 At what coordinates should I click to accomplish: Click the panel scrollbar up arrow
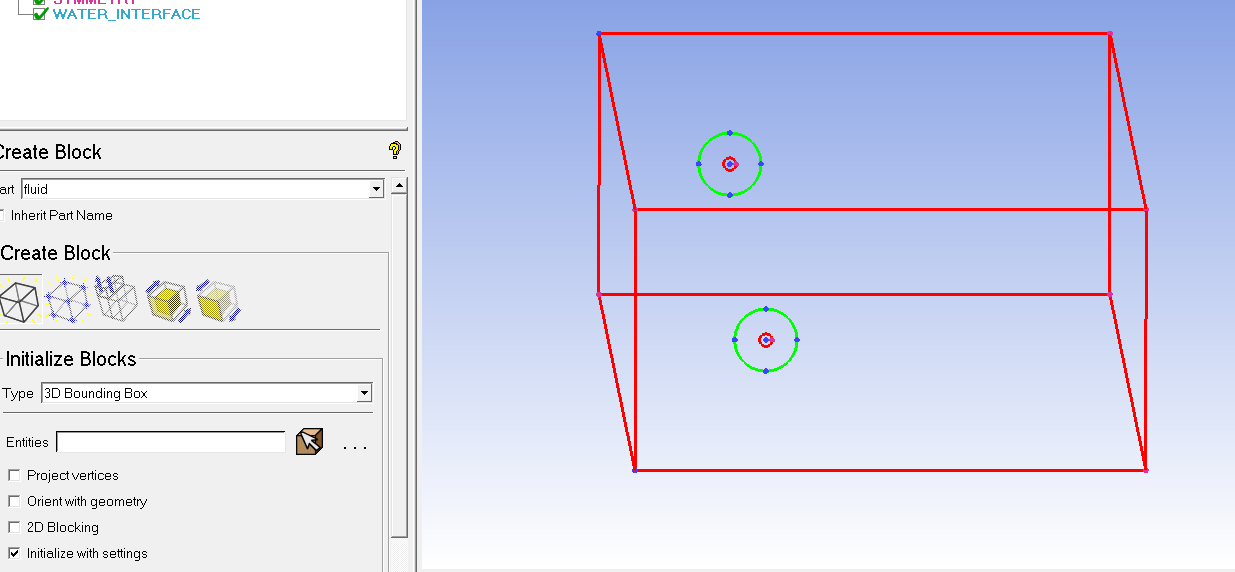click(400, 187)
